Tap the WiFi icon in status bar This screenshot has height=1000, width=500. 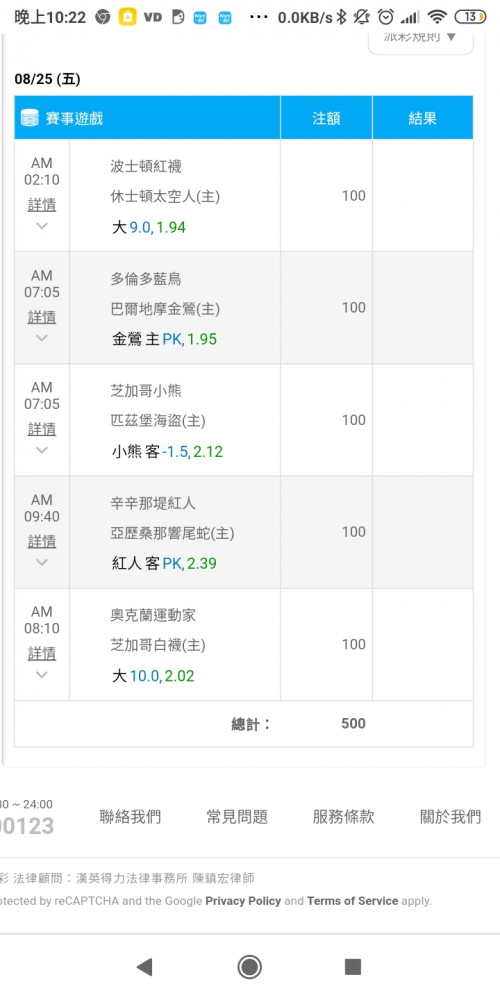[437, 17]
